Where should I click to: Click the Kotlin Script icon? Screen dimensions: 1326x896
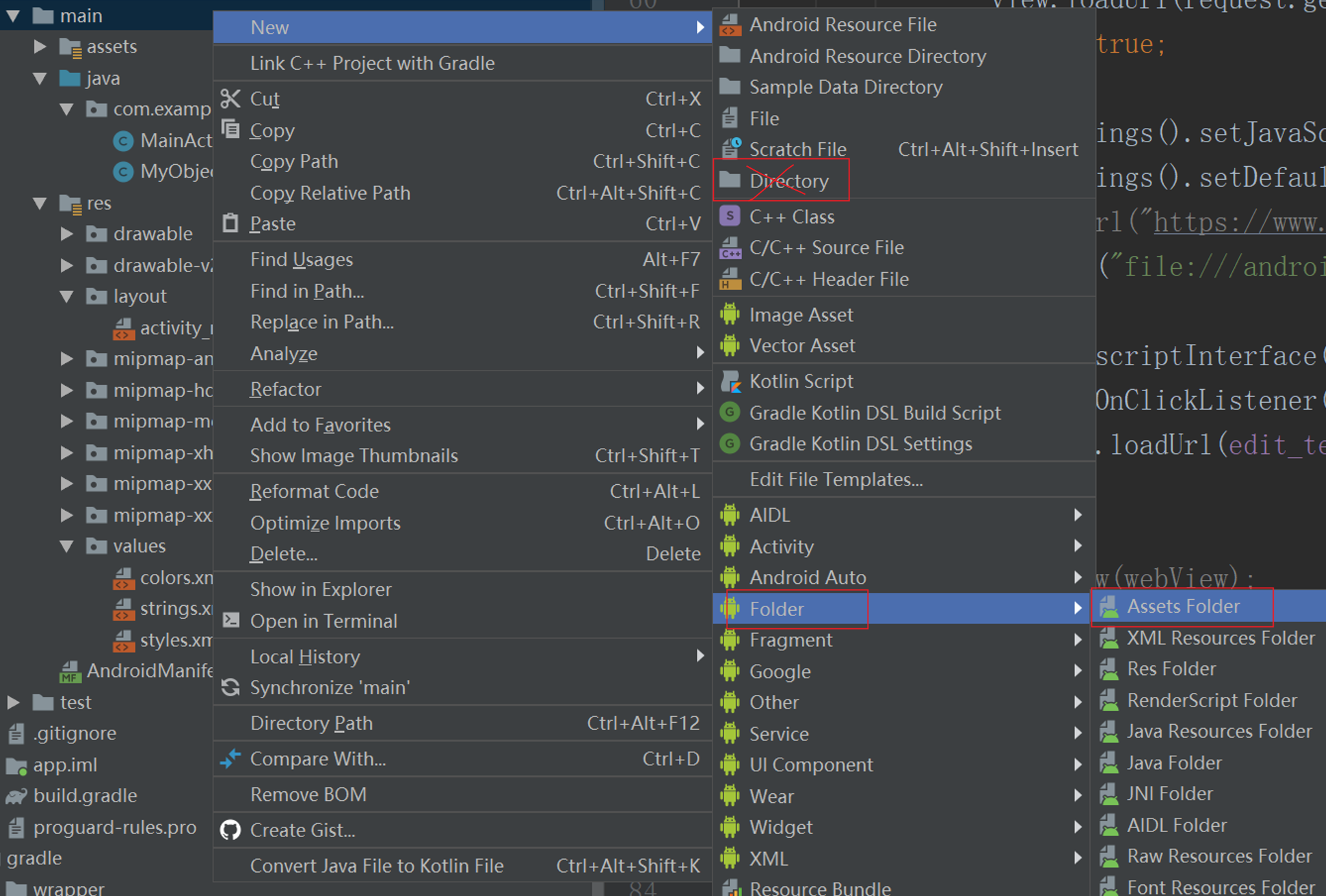(731, 381)
